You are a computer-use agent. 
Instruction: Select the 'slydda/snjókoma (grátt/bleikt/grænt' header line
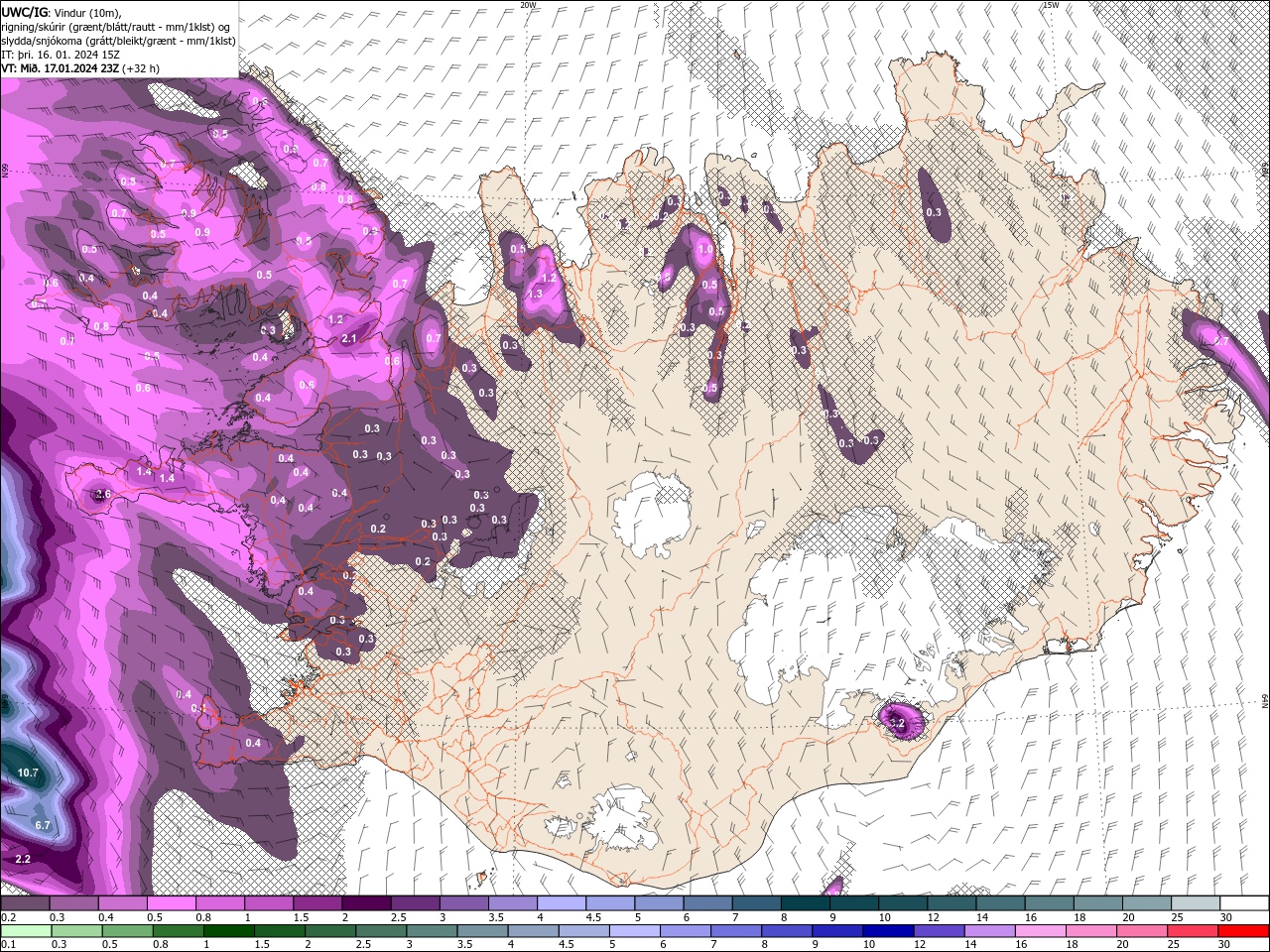click(x=118, y=41)
